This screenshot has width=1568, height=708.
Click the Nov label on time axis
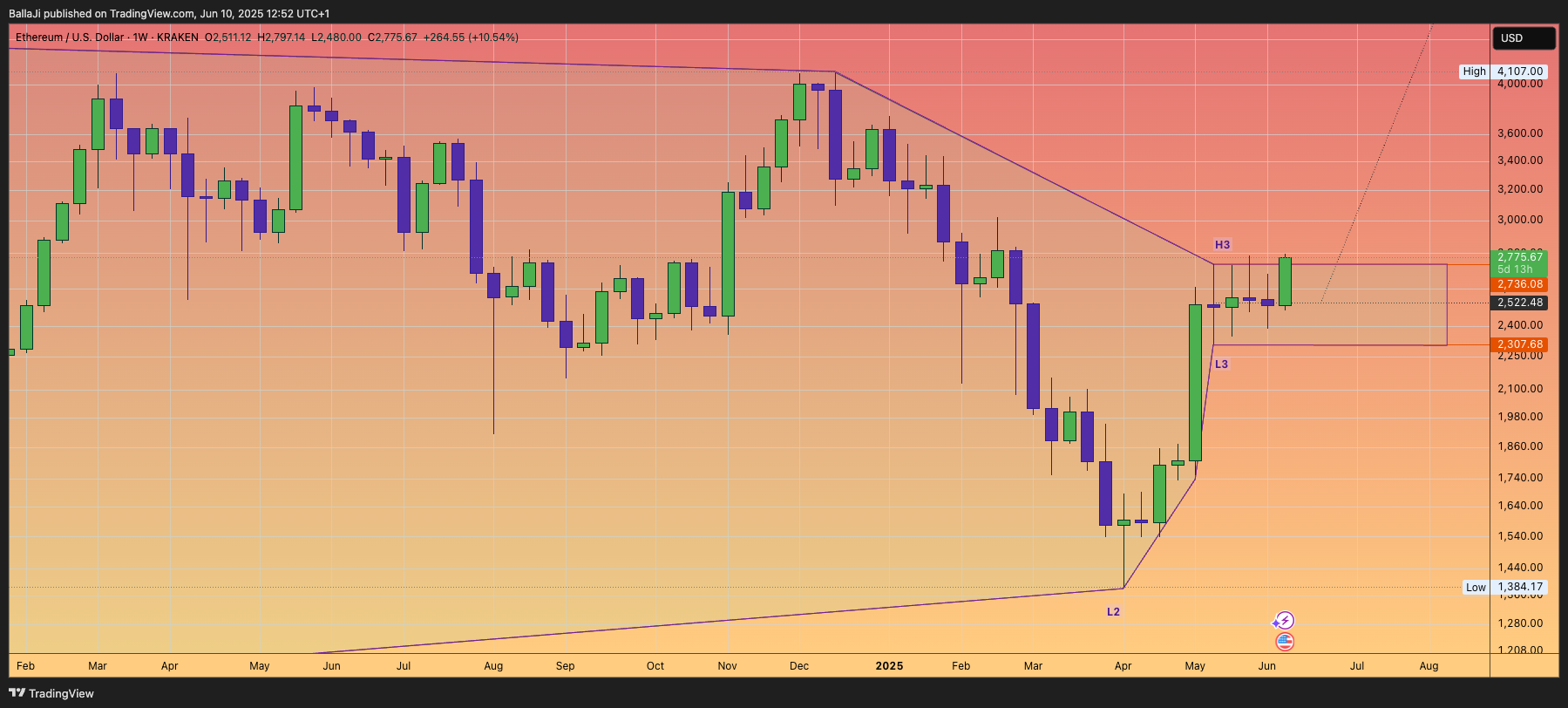(x=727, y=666)
